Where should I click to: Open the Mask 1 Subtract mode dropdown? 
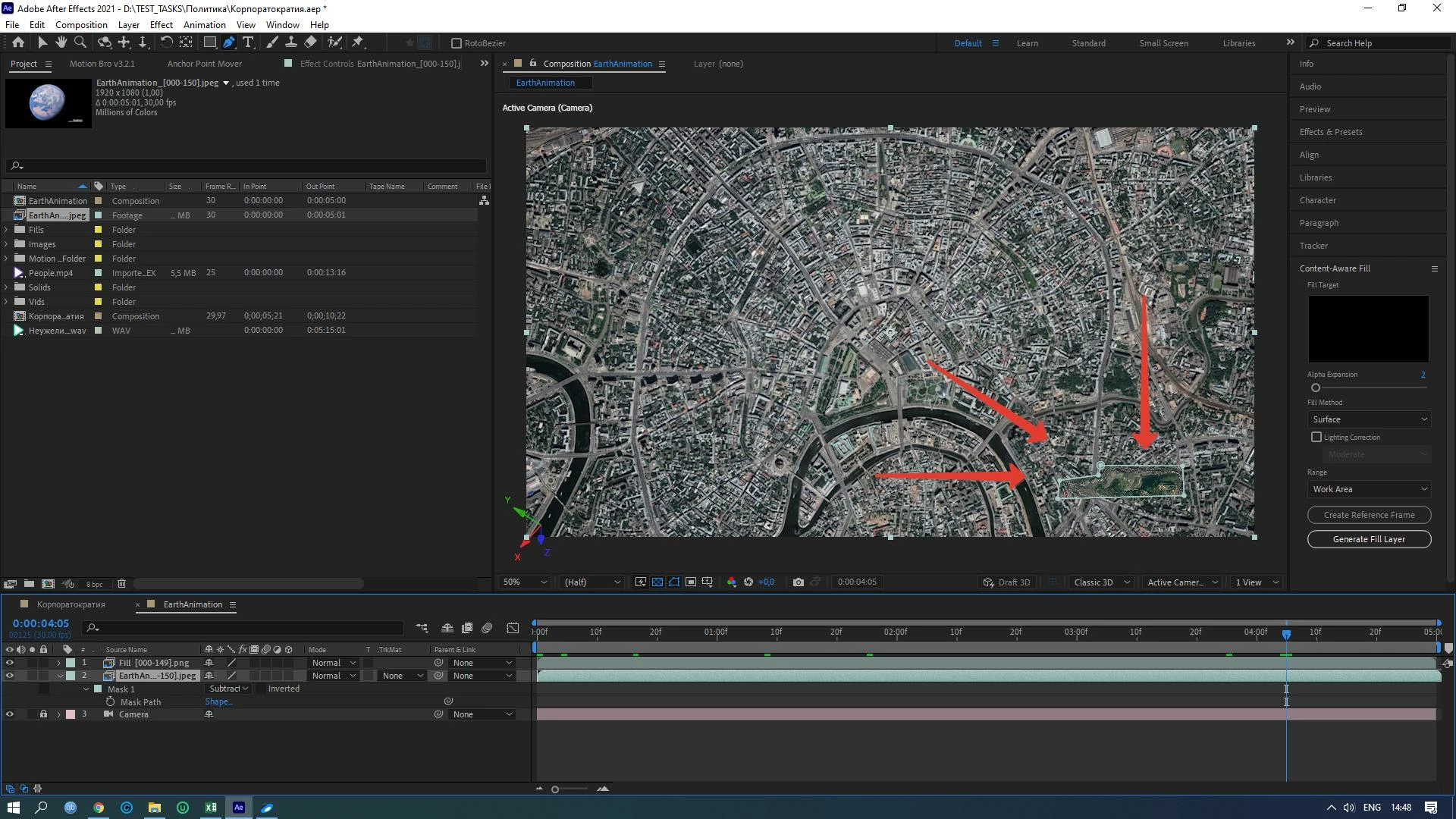click(x=228, y=689)
